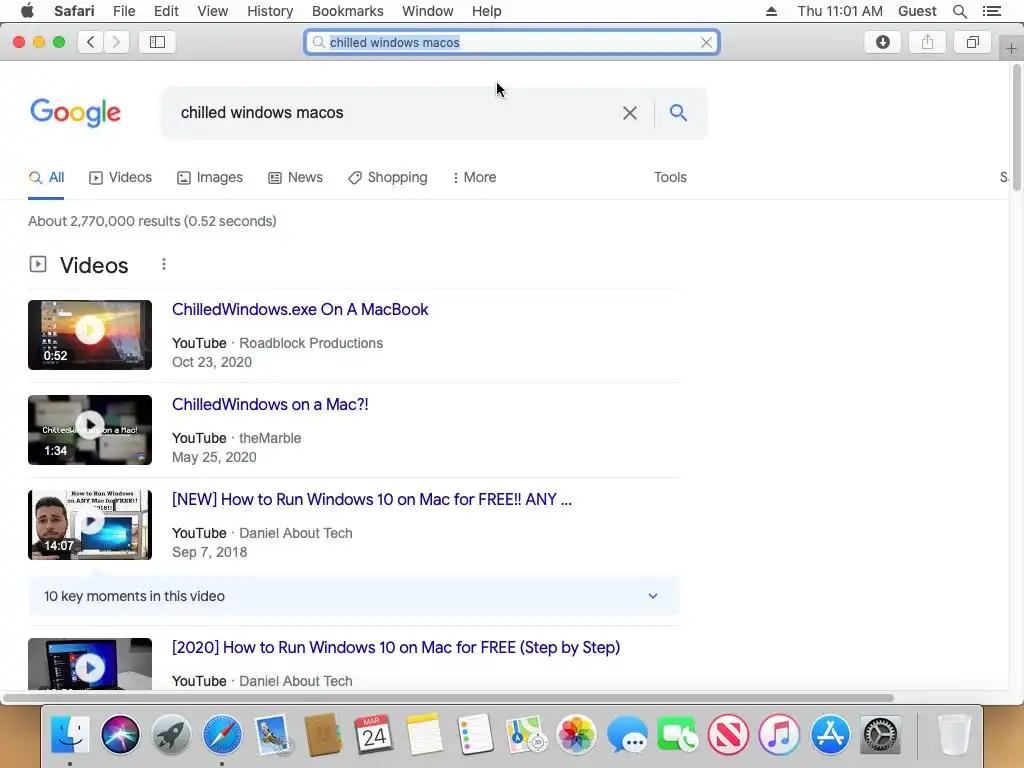Open the Bookmarks menu
The image size is (1024, 768).
pyautogui.click(x=347, y=11)
